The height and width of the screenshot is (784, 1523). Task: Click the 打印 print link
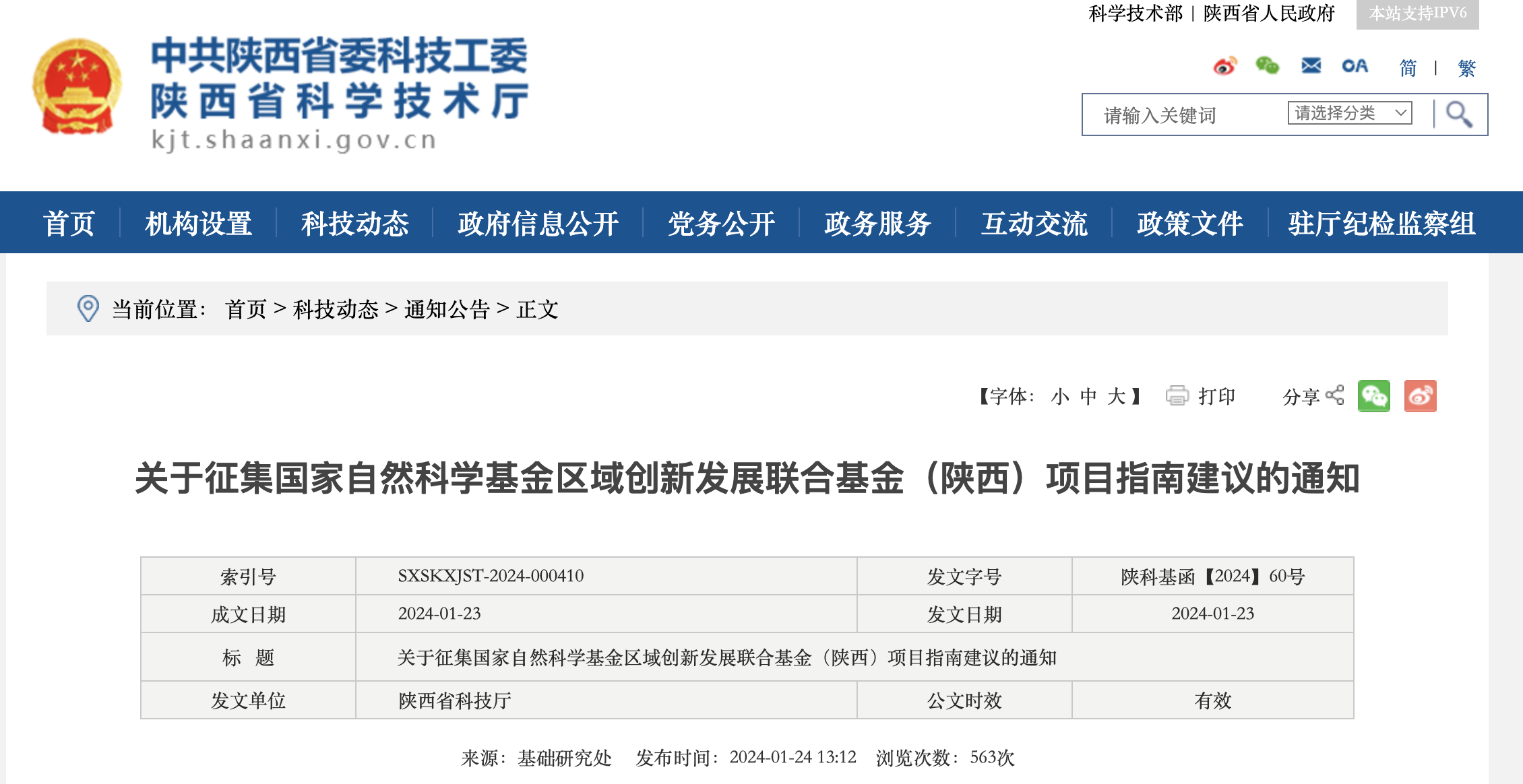[1216, 396]
